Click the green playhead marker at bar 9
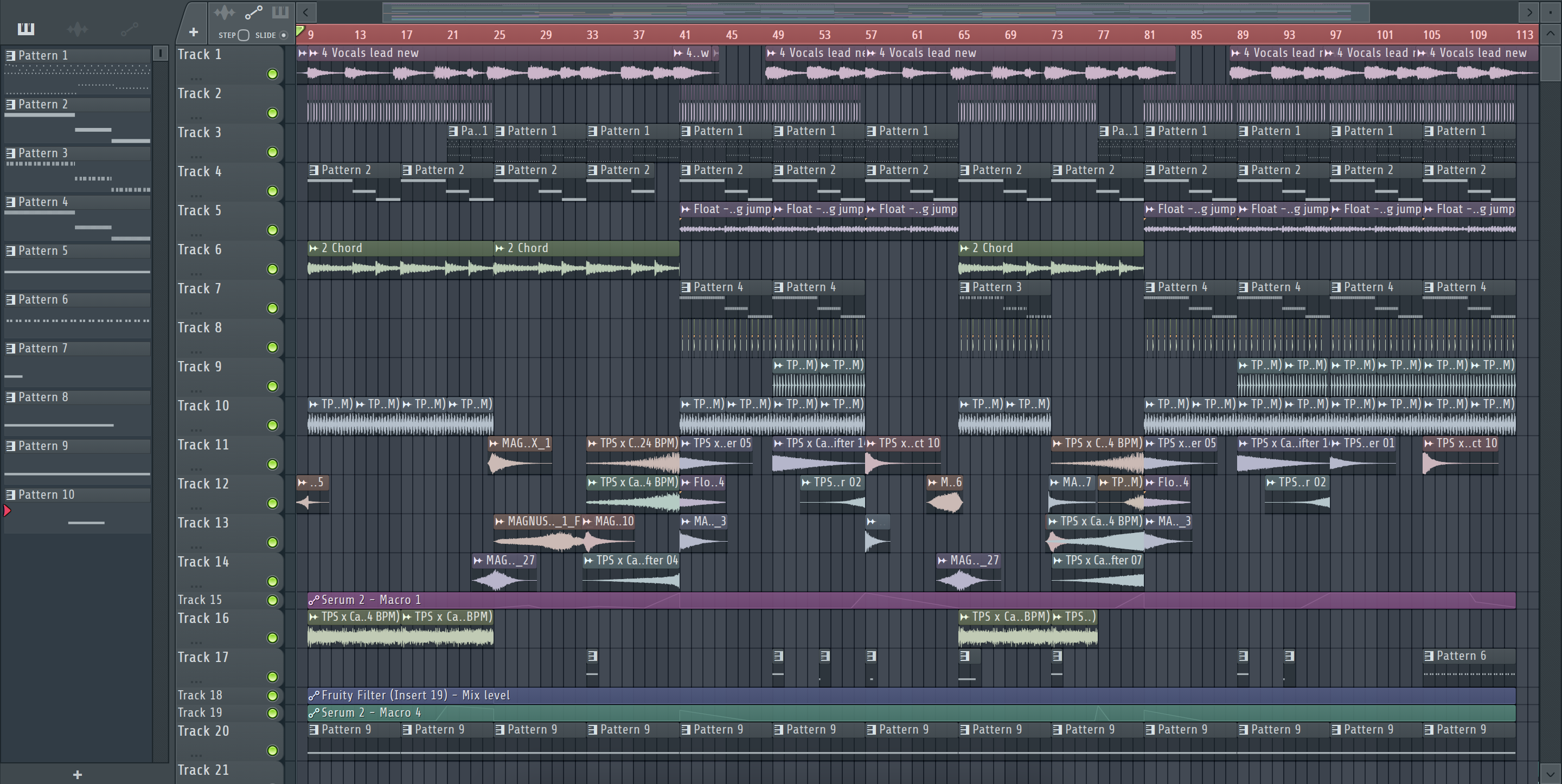This screenshot has height=784, width=1562. click(300, 30)
